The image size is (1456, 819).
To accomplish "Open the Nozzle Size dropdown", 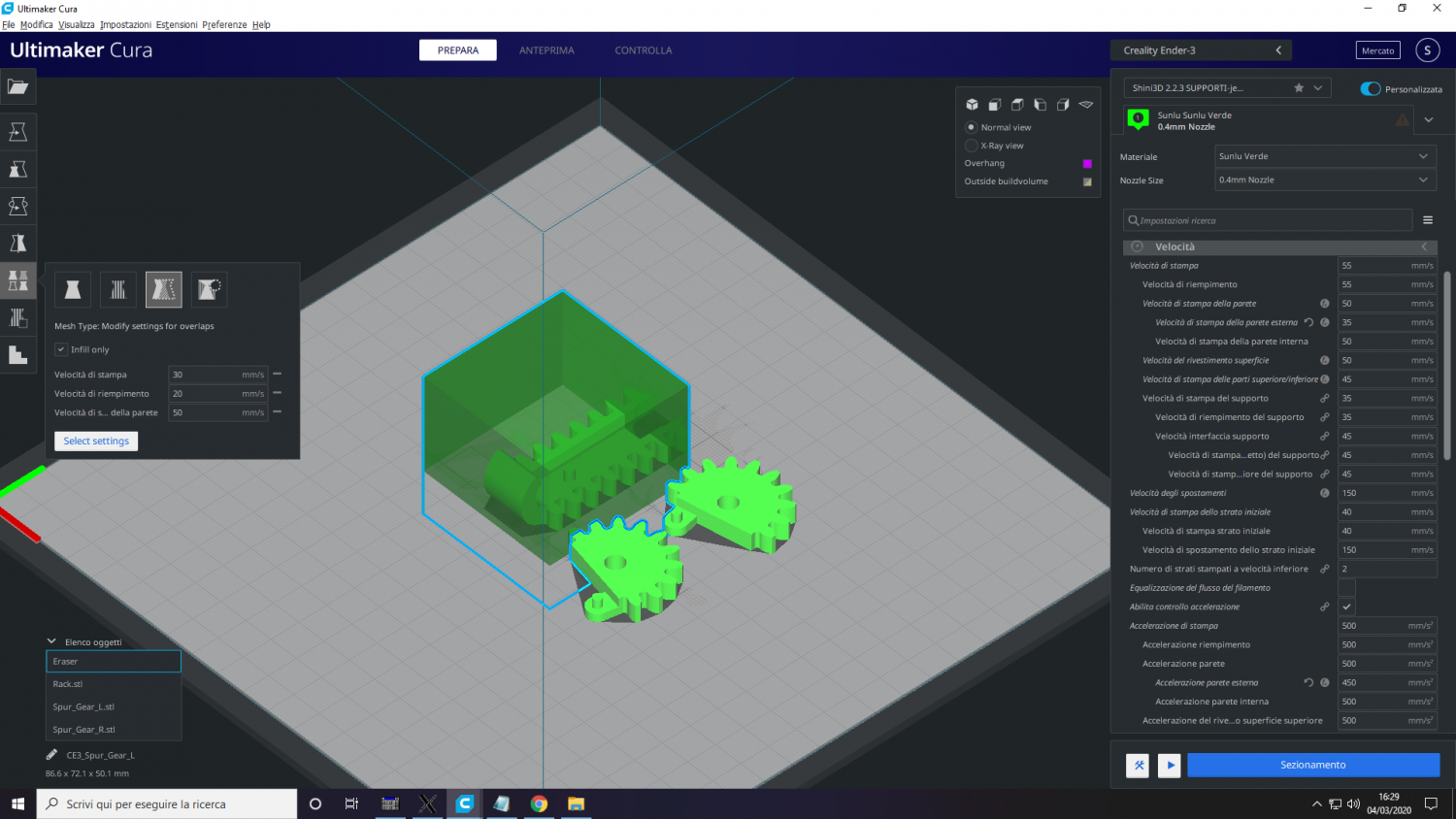I will (x=1325, y=180).
